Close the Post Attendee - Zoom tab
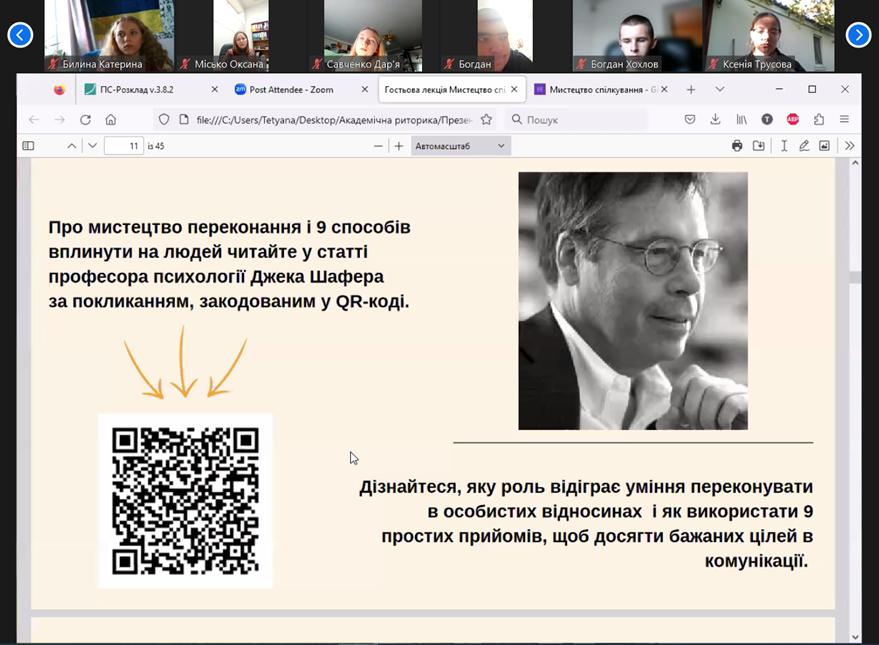879x645 pixels. pyautogui.click(x=364, y=90)
